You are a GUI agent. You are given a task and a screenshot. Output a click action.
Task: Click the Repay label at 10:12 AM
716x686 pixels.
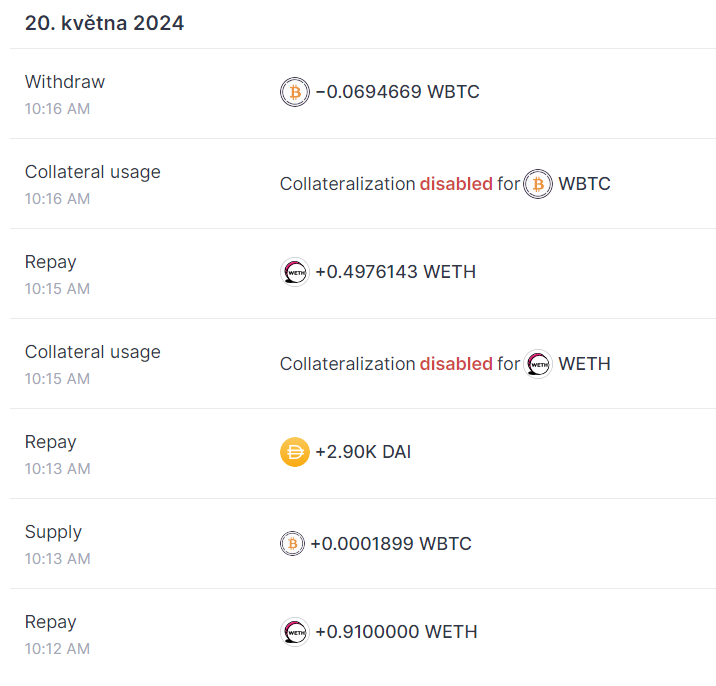[x=51, y=622]
